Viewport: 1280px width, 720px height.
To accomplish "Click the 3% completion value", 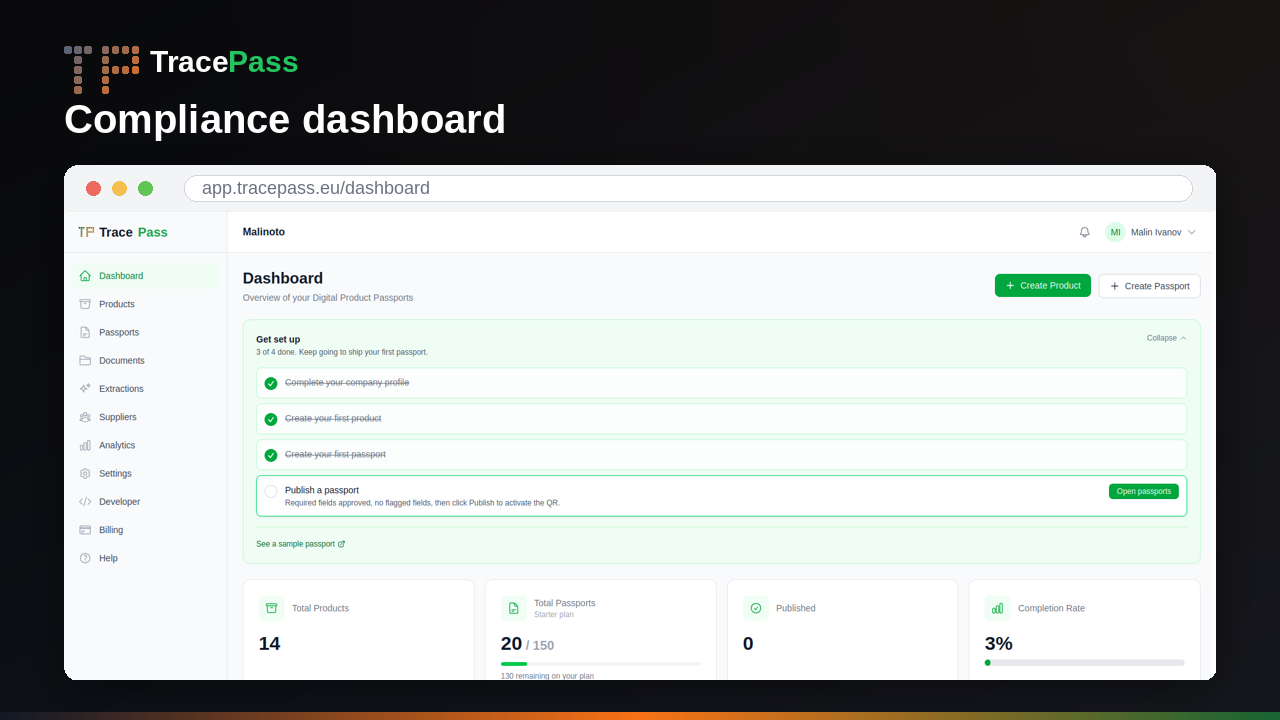I will pos(999,644).
